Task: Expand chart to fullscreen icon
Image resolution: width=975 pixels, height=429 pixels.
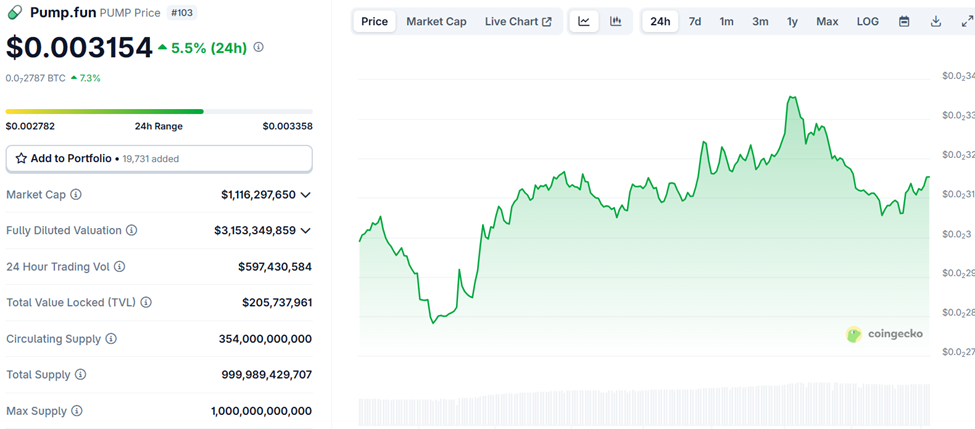Action: tap(966, 21)
